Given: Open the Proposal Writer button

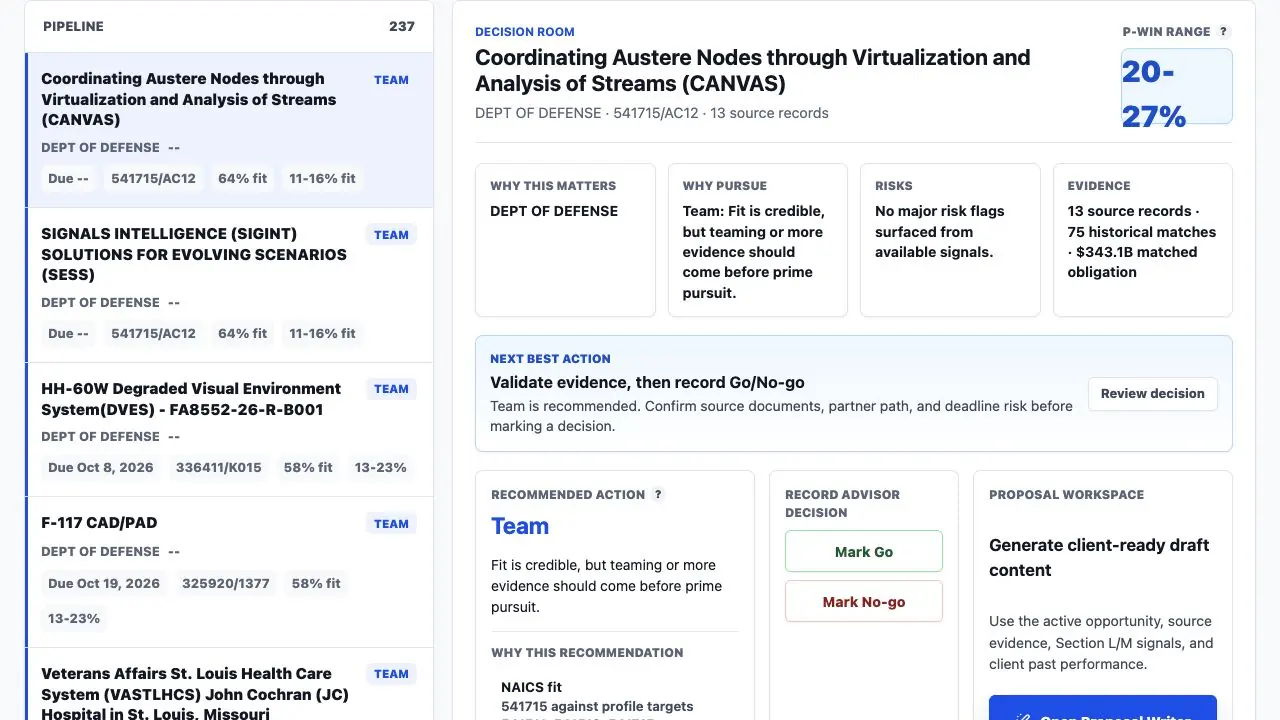Looking at the screenshot, I should (1103, 708).
